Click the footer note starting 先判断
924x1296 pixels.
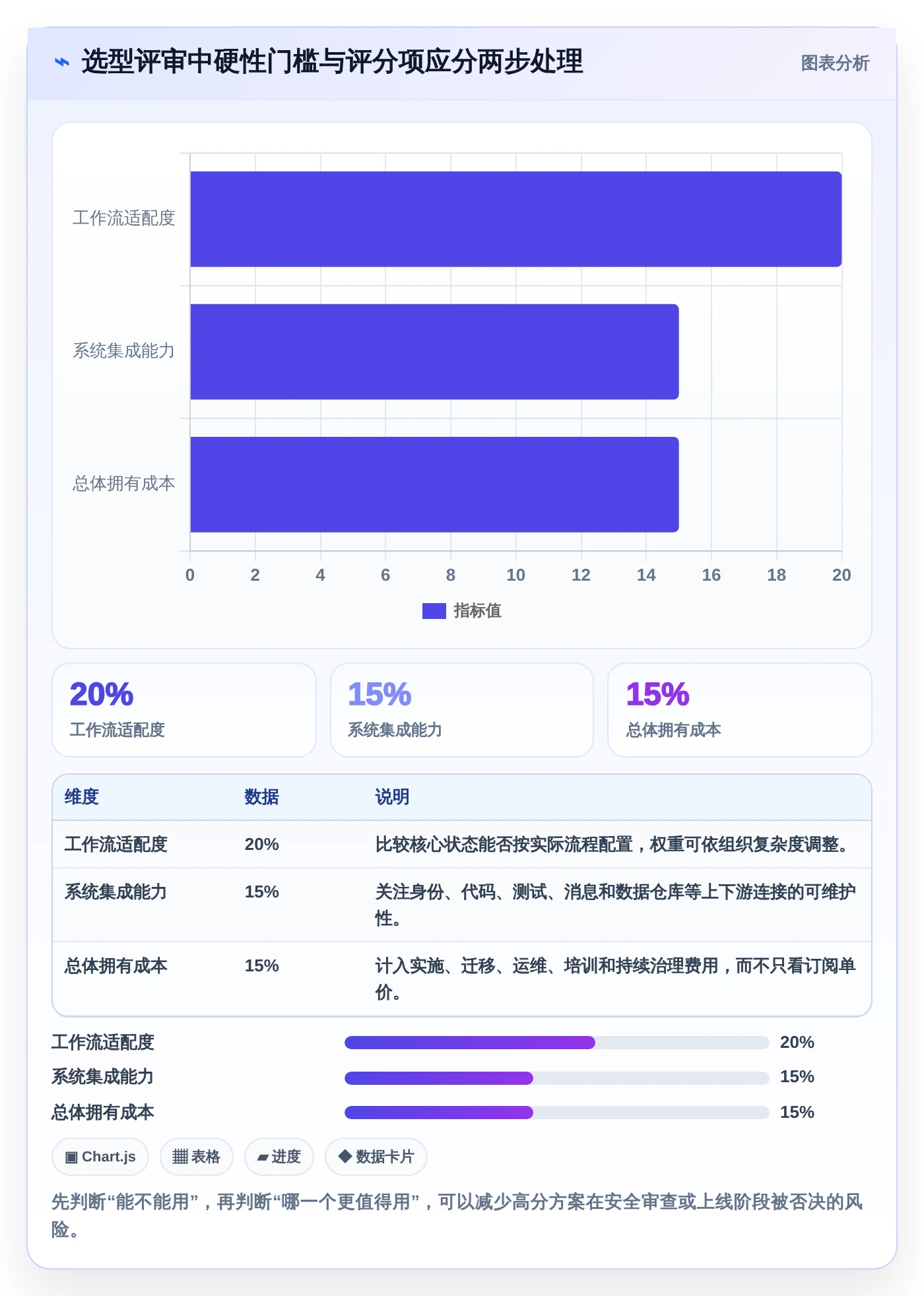tap(457, 1216)
